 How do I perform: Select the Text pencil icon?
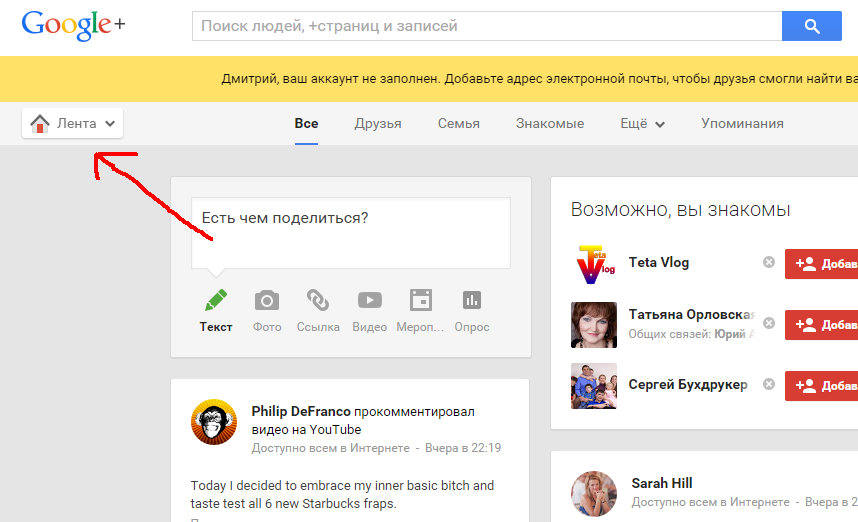(x=216, y=301)
